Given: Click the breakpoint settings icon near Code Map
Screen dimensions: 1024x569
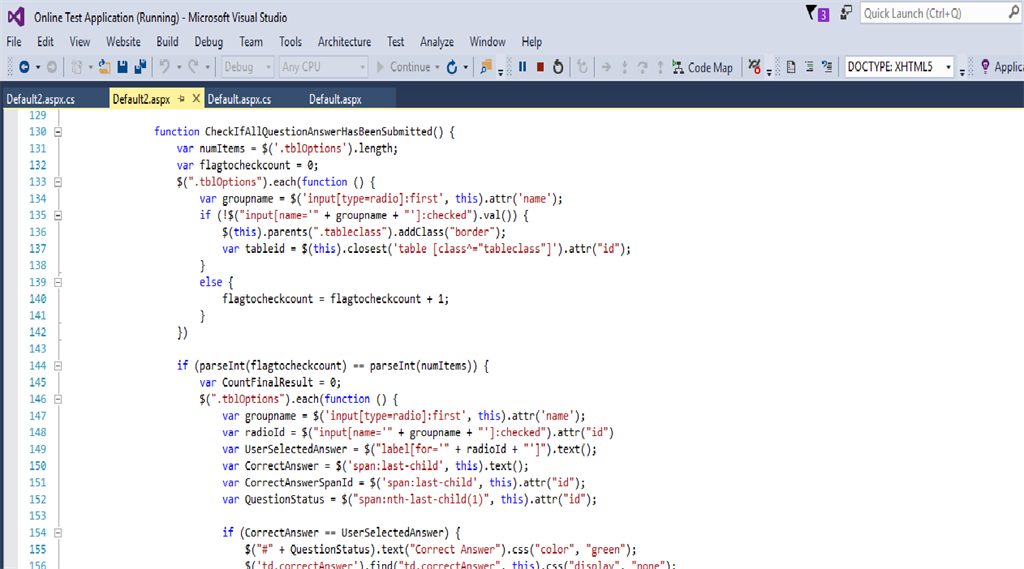Looking at the screenshot, I should (754, 67).
